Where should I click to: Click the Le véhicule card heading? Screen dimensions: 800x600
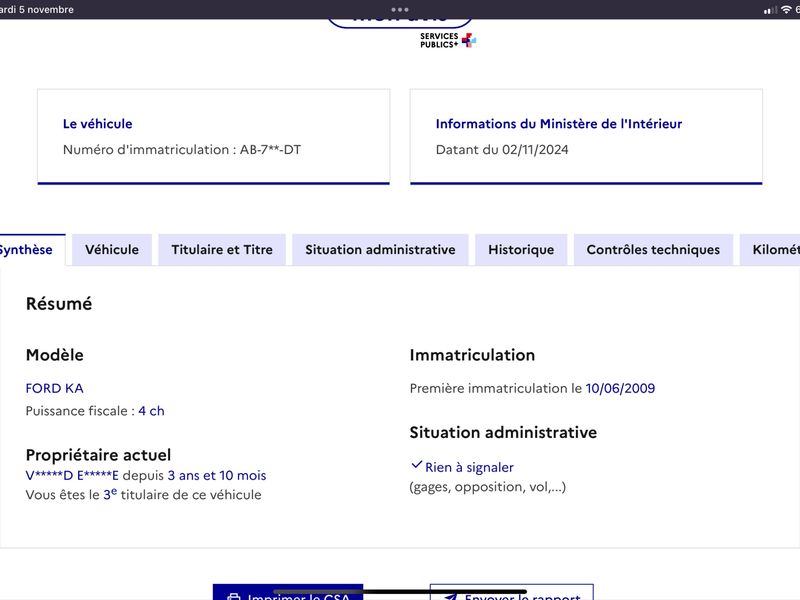[97, 124]
